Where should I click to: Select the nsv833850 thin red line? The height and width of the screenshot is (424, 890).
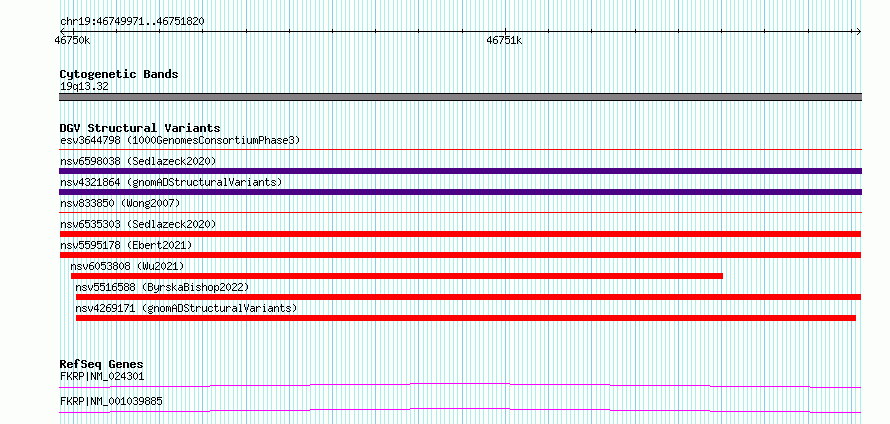460,213
